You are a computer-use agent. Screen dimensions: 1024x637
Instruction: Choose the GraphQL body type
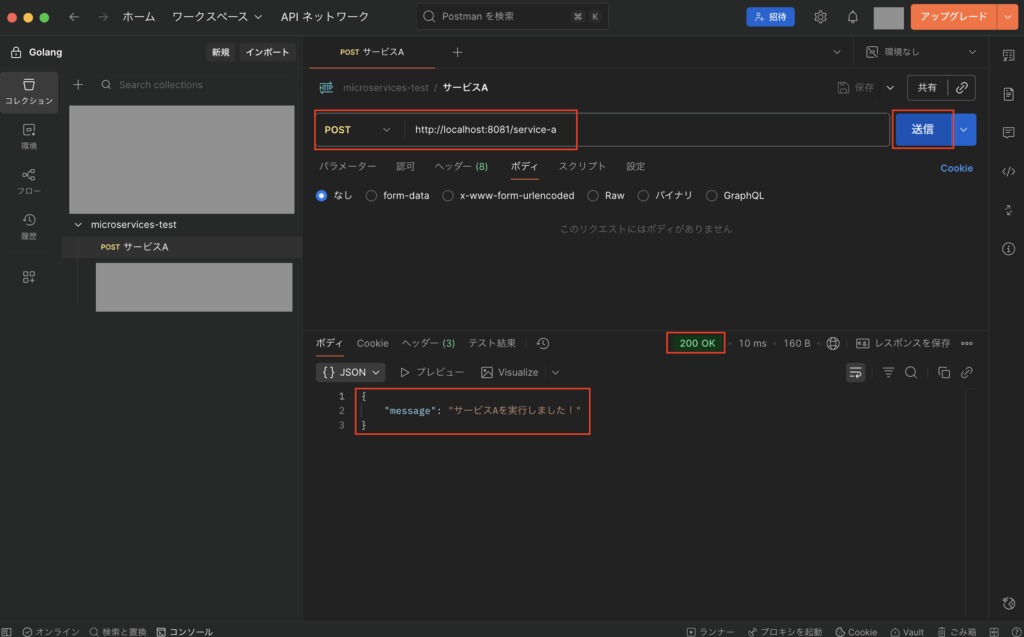tap(713, 196)
